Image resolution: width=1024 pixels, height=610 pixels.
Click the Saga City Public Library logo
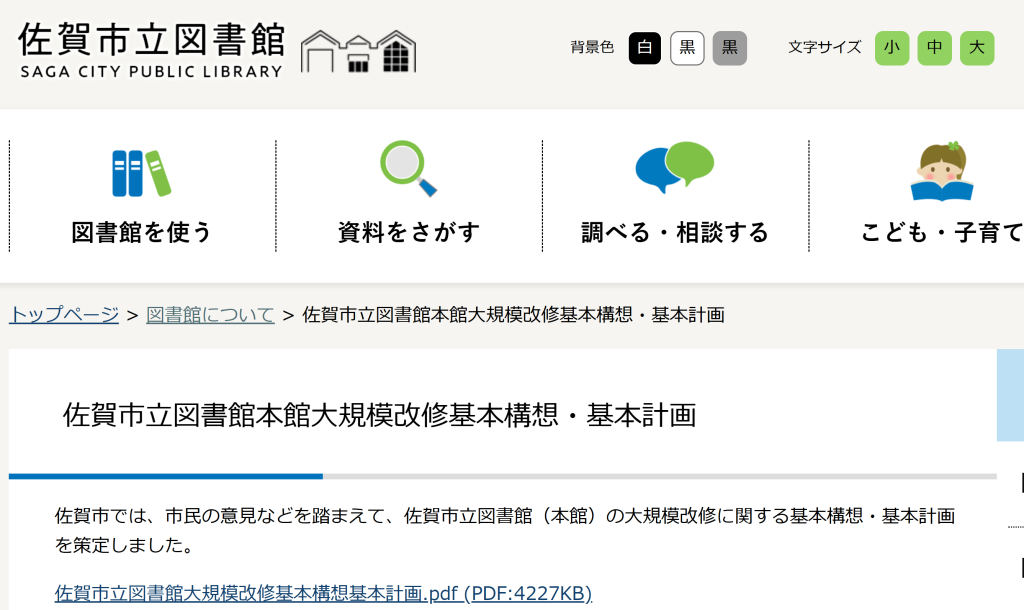point(151,50)
